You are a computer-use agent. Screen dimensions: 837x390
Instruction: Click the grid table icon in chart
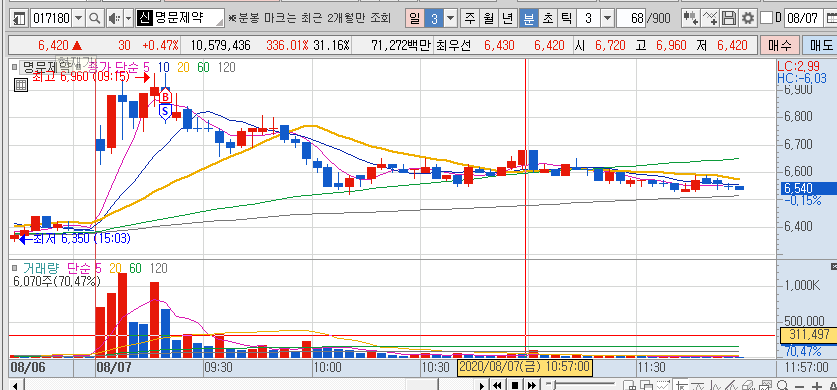point(20,85)
